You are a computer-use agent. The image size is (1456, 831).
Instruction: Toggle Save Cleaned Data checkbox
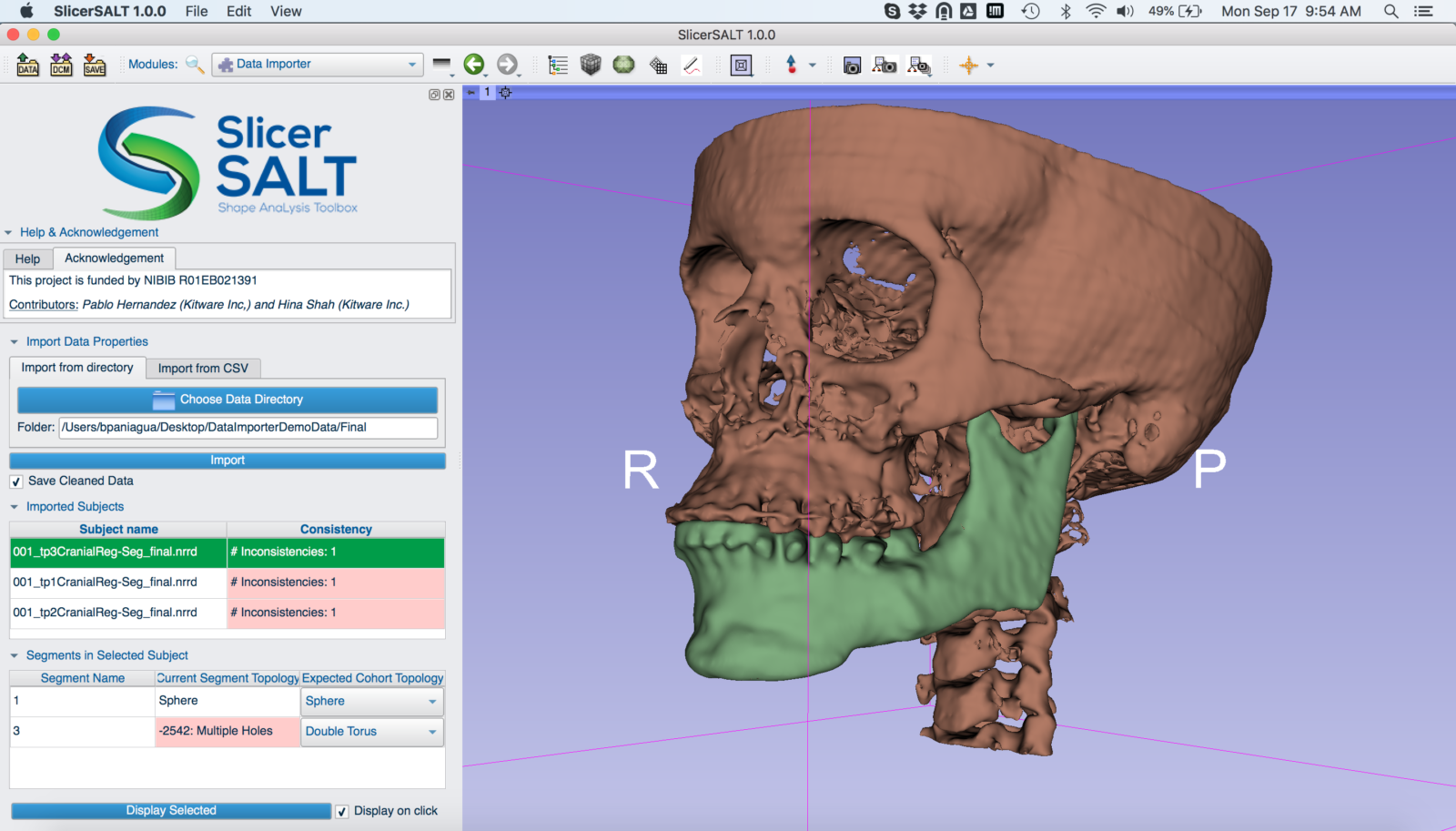16,481
